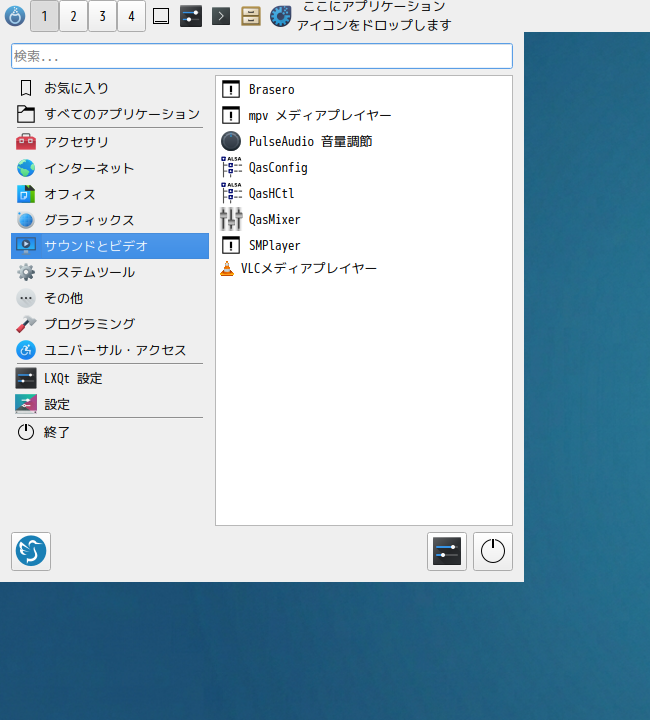Start VLCメディアプレイヤー
Viewport: 650px width, 720px height.
pyautogui.click(x=364, y=269)
